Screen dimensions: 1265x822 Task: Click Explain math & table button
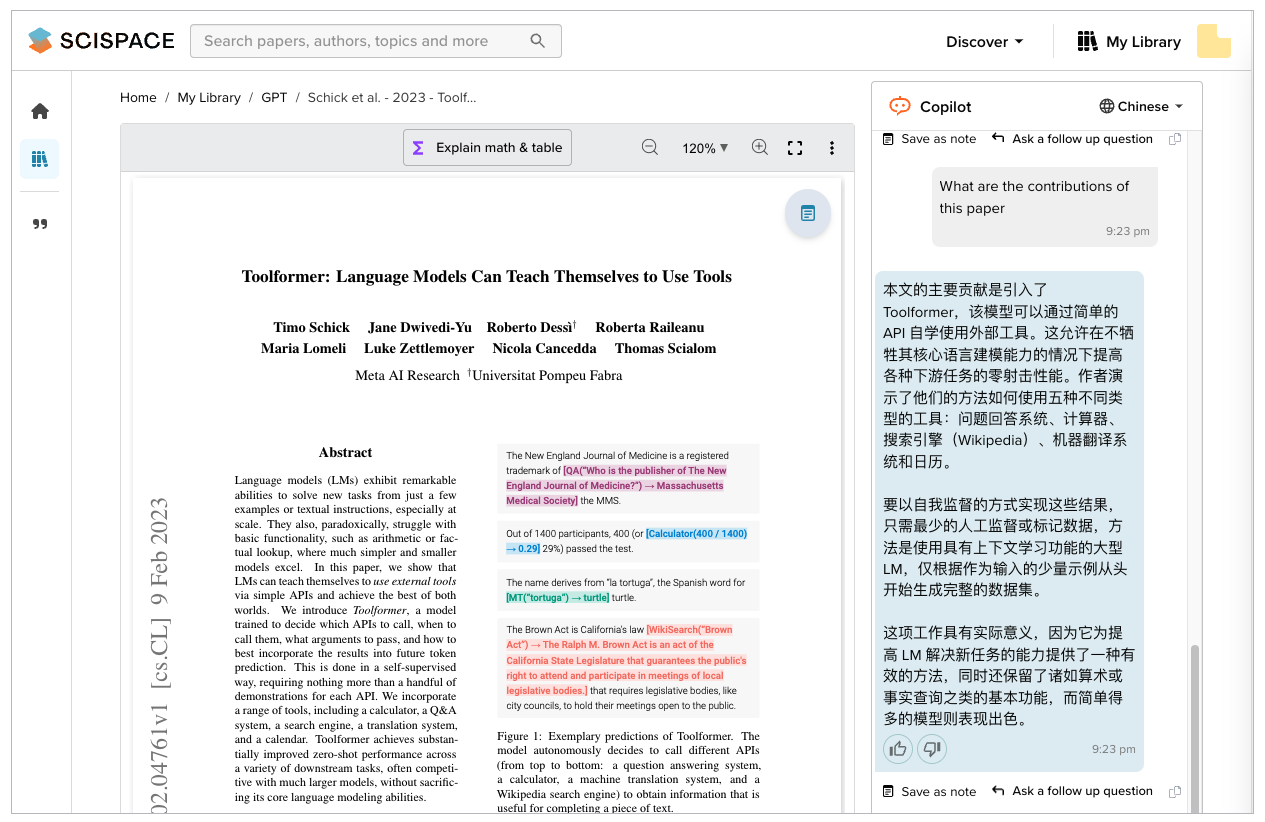click(488, 148)
